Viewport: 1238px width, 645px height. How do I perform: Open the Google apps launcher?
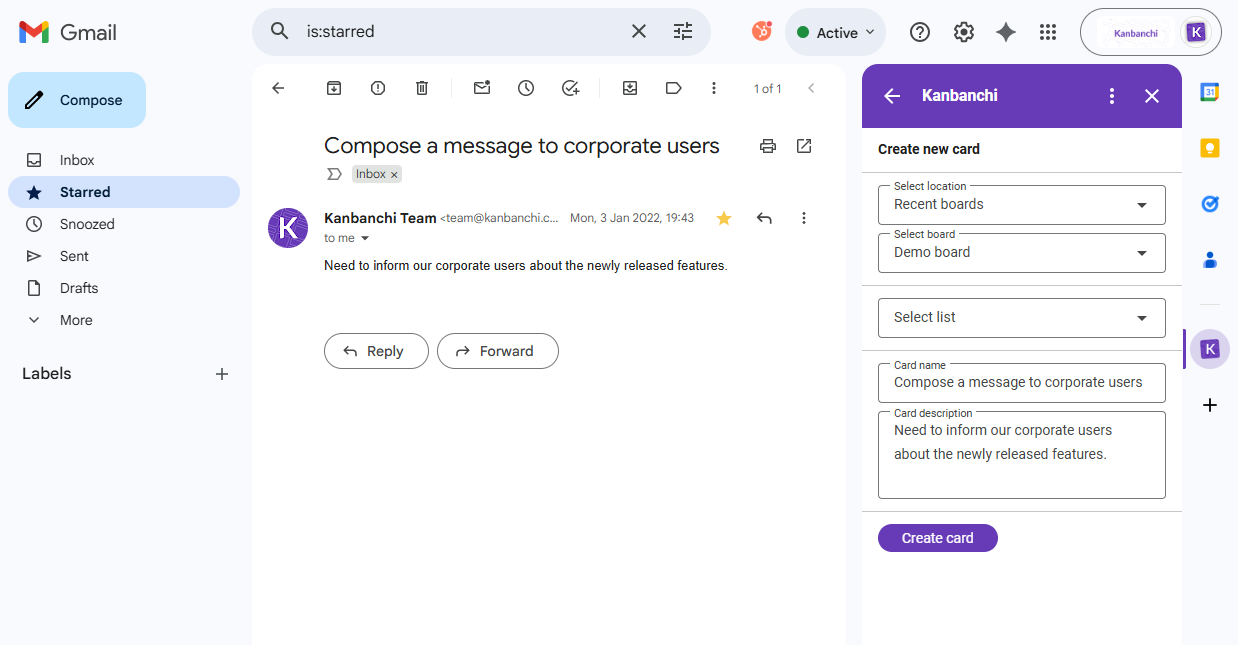[x=1047, y=31]
